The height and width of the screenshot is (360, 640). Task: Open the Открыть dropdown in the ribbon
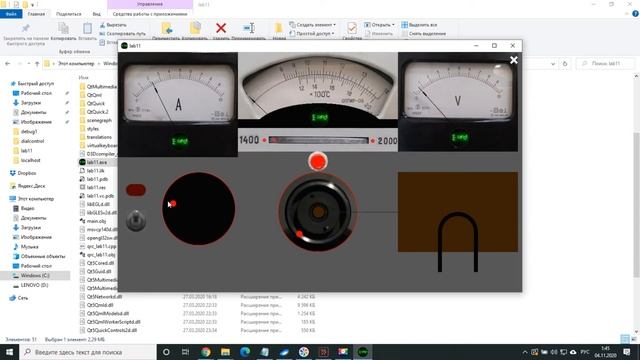pos(379,25)
